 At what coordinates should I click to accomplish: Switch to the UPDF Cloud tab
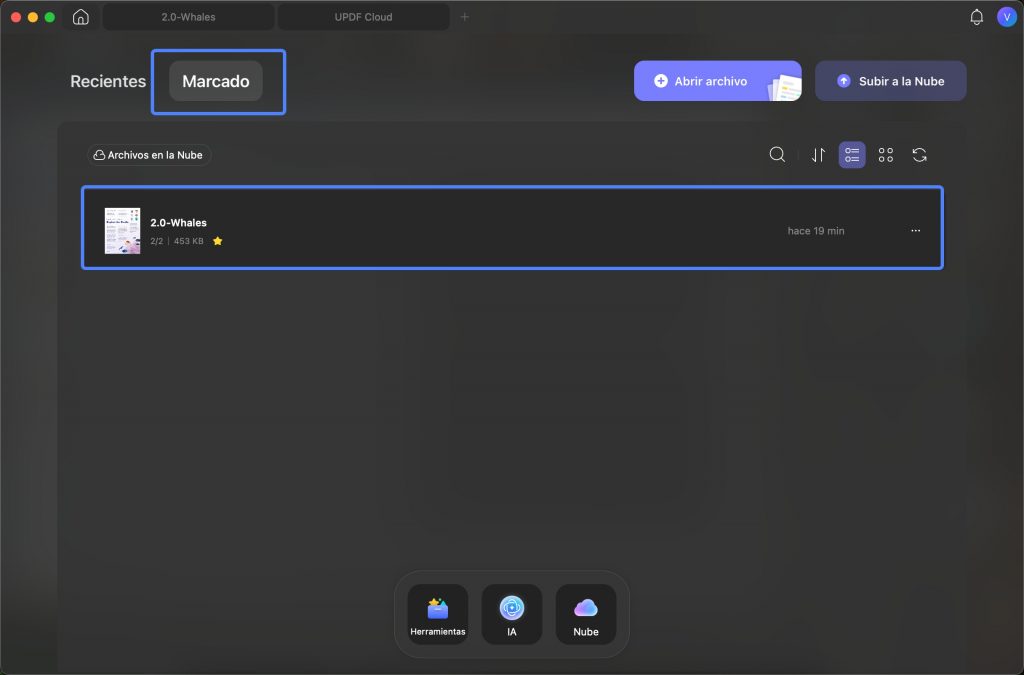point(363,17)
